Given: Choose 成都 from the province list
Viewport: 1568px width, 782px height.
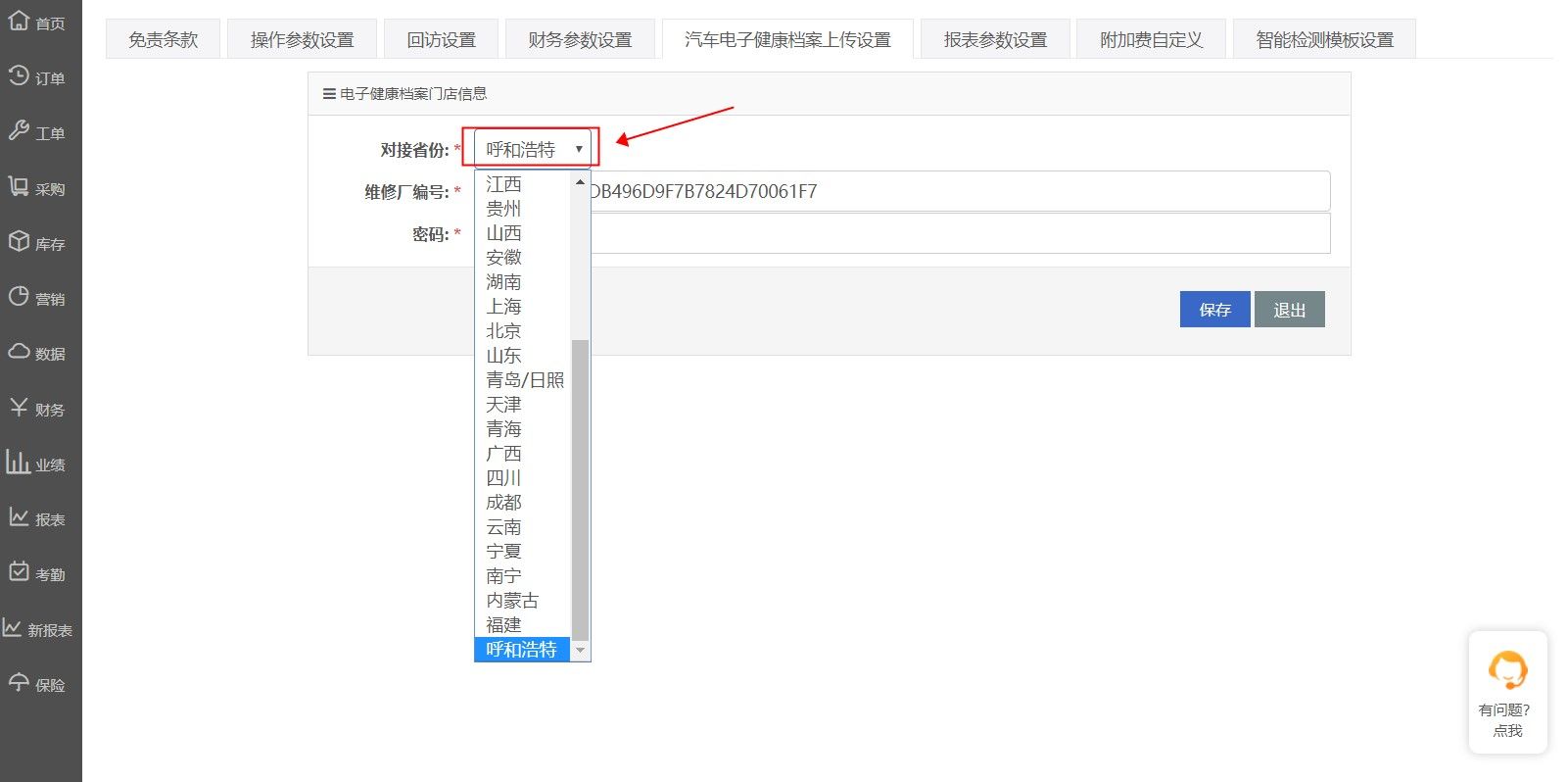Looking at the screenshot, I should pyautogui.click(x=522, y=503).
